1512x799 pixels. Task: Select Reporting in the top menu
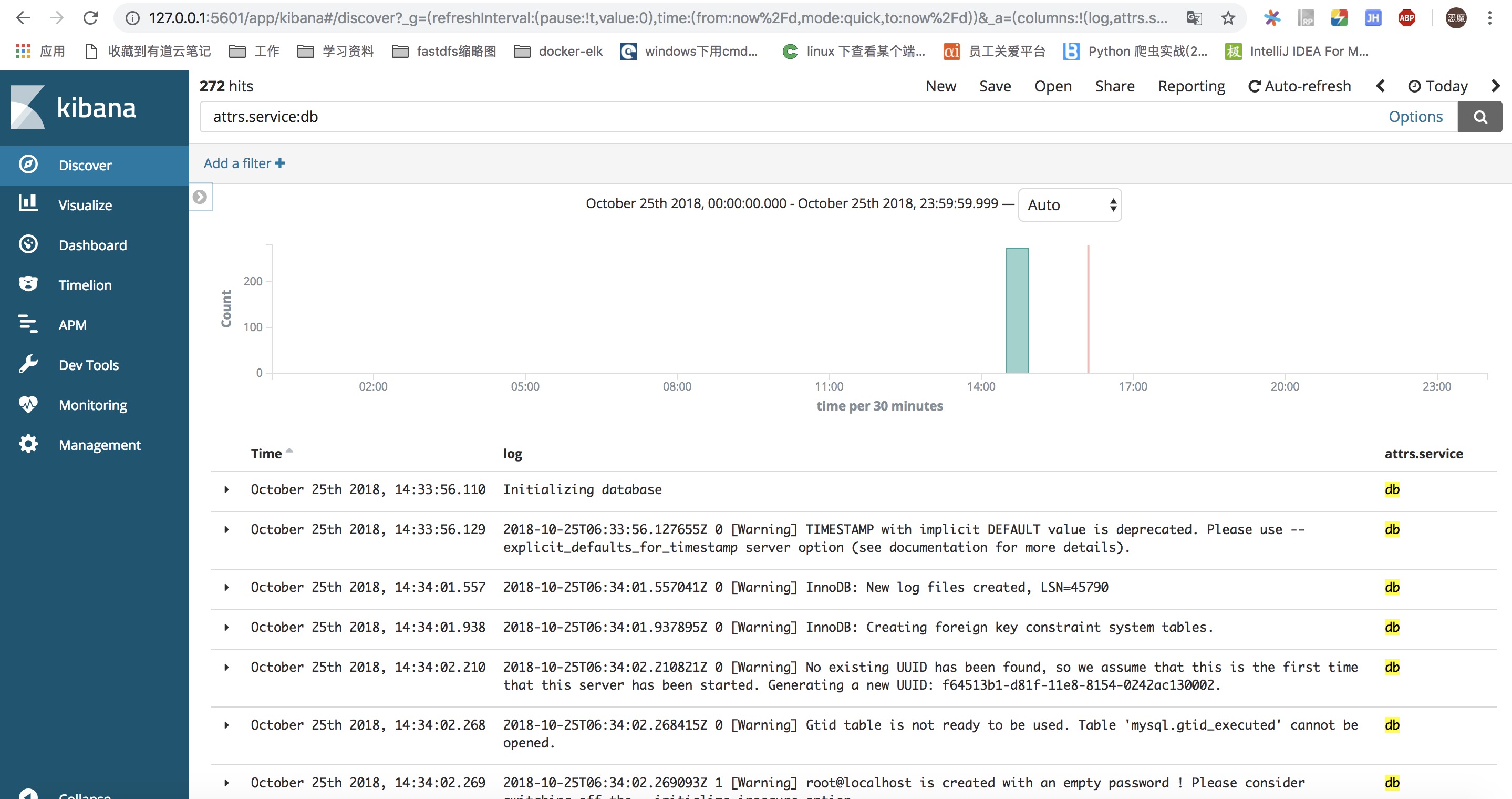coord(1191,86)
